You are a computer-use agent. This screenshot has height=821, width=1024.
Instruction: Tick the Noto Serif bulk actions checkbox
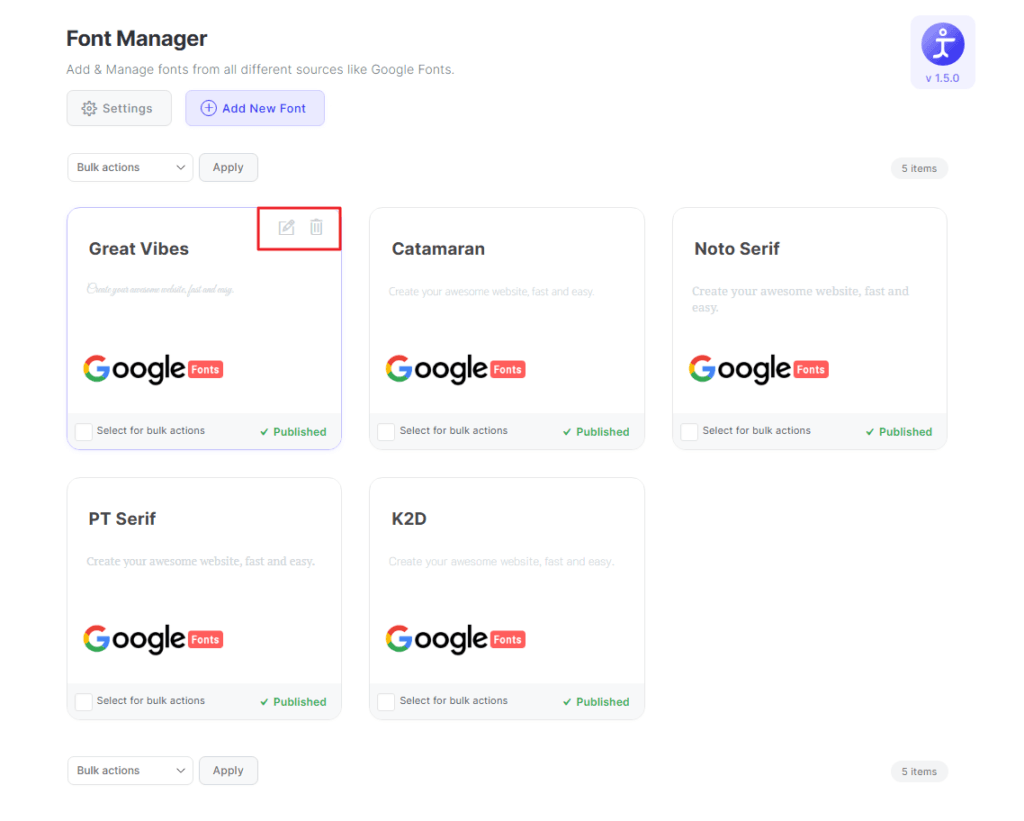coord(689,432)
